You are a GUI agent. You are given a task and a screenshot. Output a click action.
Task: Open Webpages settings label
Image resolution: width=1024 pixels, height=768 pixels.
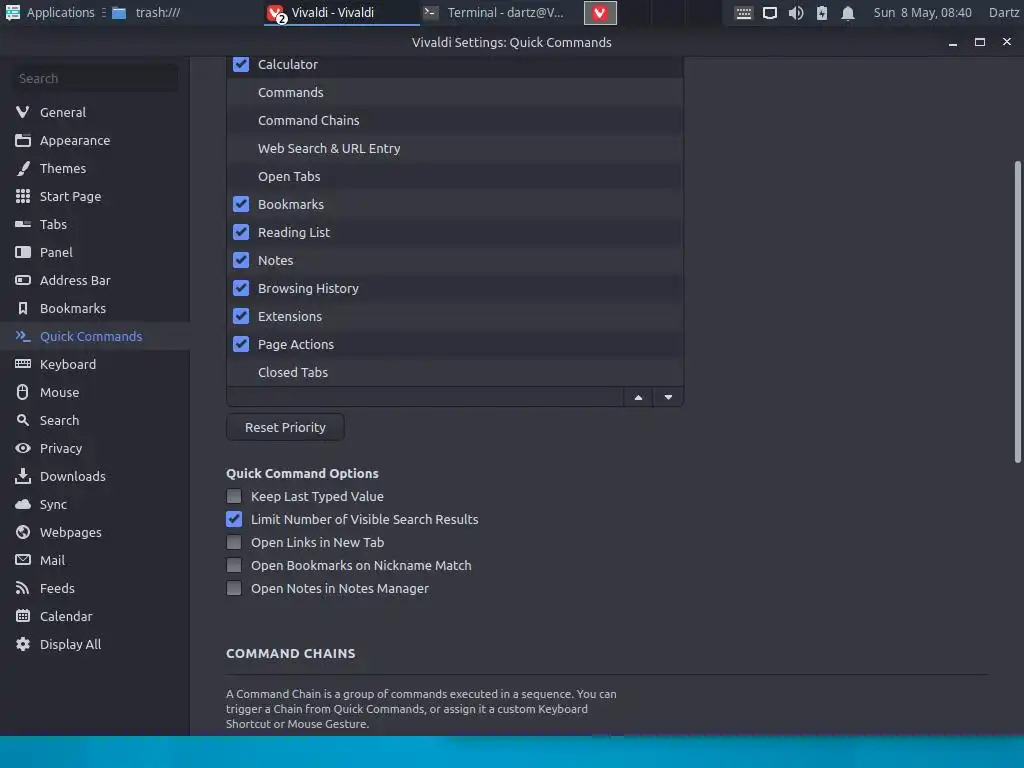tap(71, 532)
